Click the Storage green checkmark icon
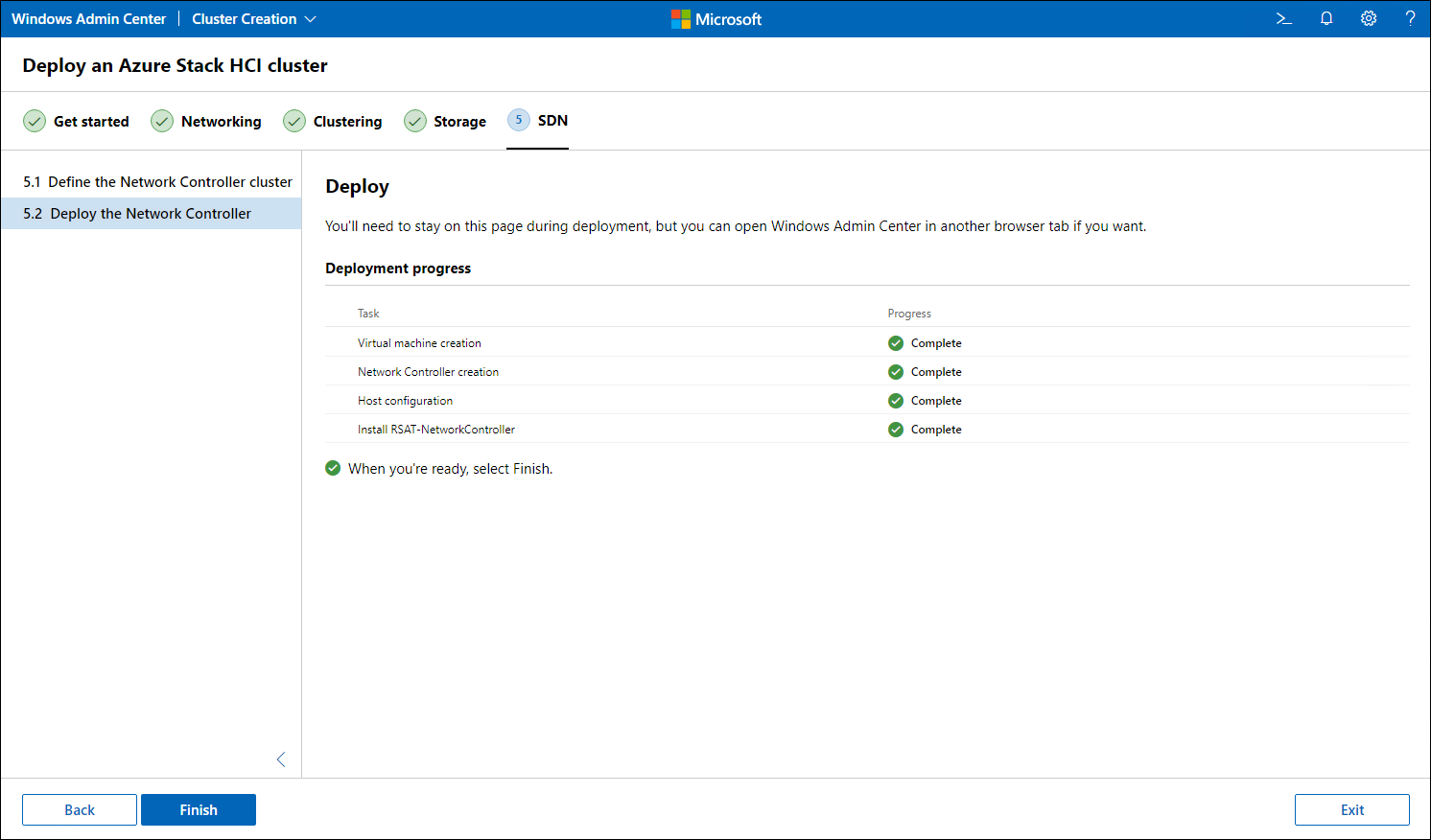The width and height of the screenshot is (1431, 840). point(415,121)
